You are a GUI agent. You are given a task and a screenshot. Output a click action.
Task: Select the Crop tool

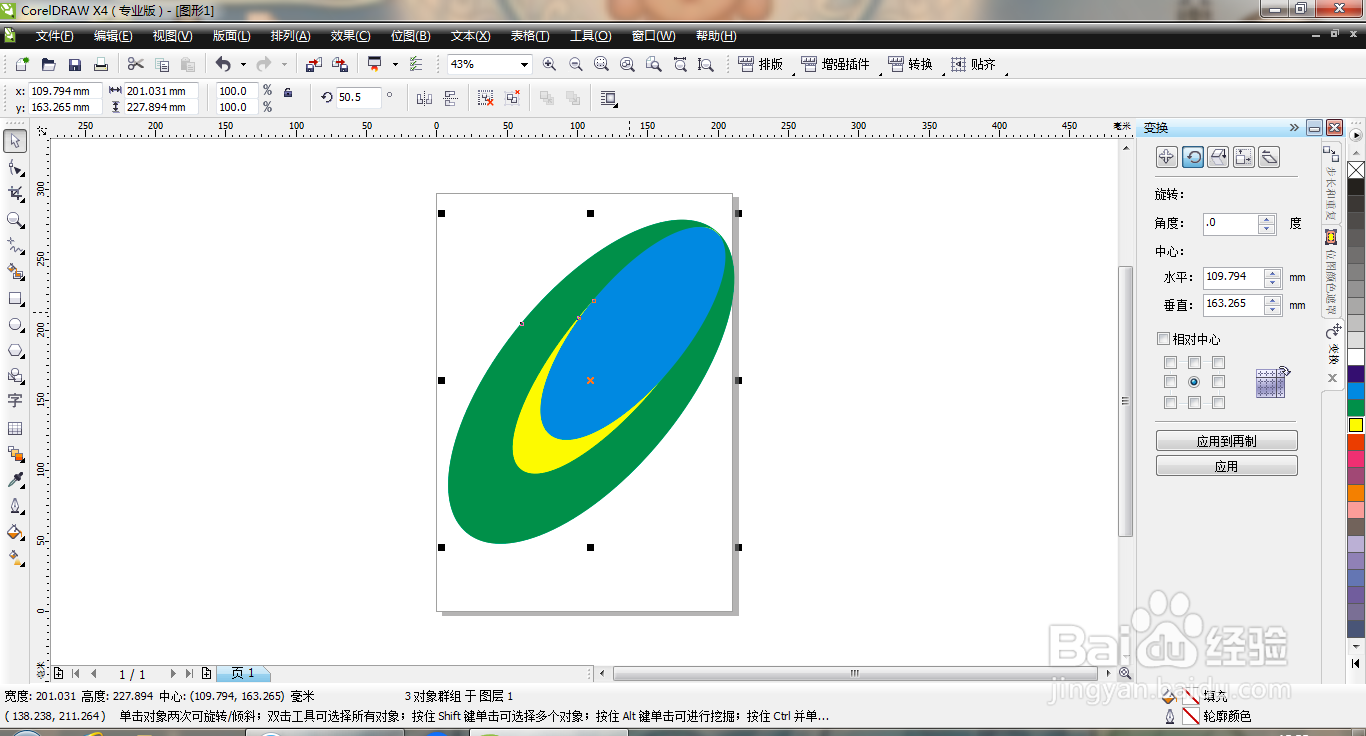tap(15, 193)
